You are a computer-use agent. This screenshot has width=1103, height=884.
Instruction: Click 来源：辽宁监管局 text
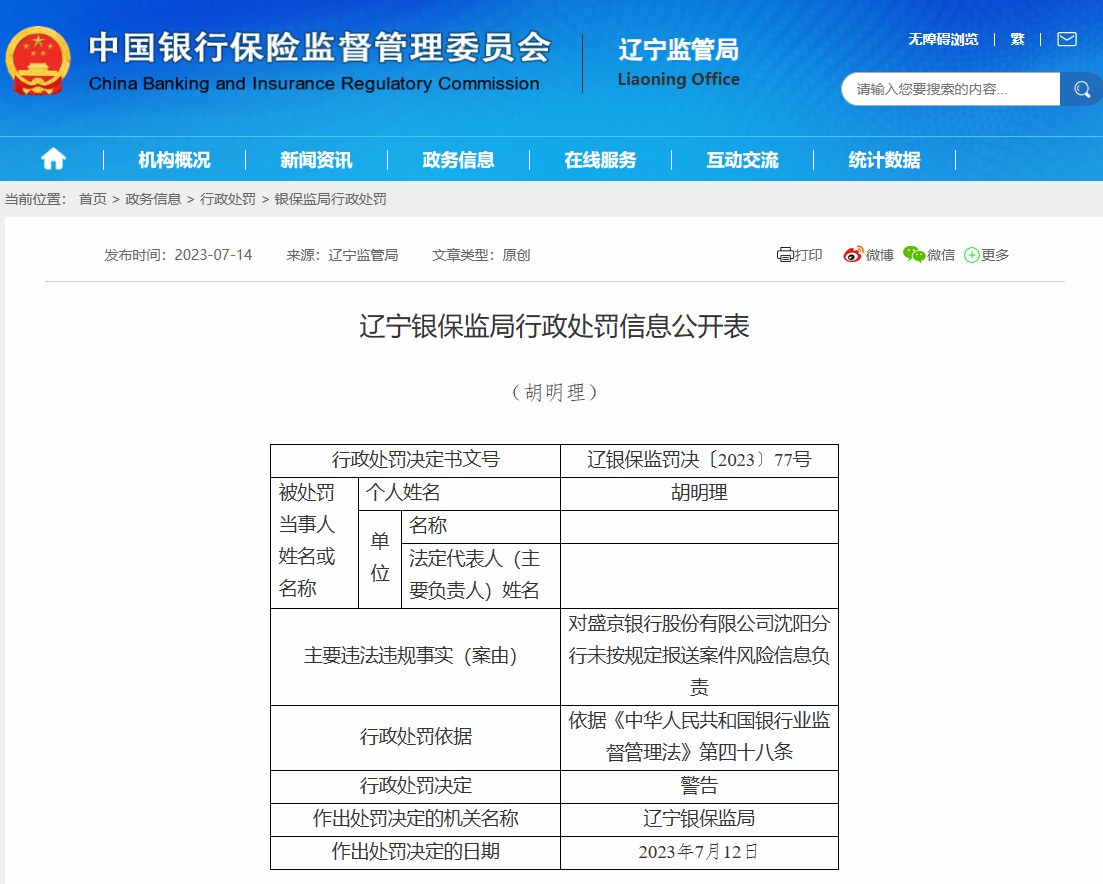click(342, 255)
